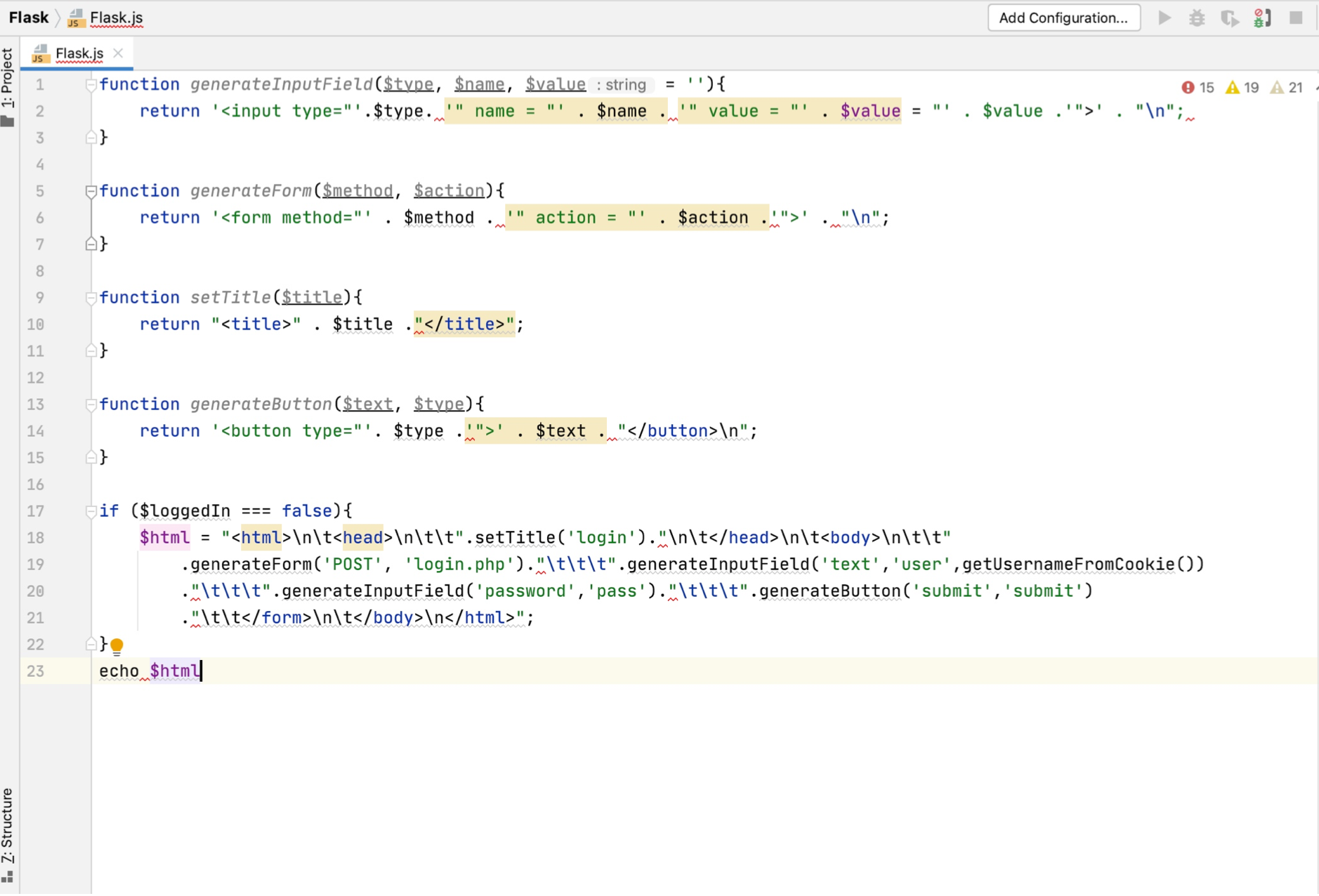
Task: Collapse the generateInputField function fold
Action: 91,84
